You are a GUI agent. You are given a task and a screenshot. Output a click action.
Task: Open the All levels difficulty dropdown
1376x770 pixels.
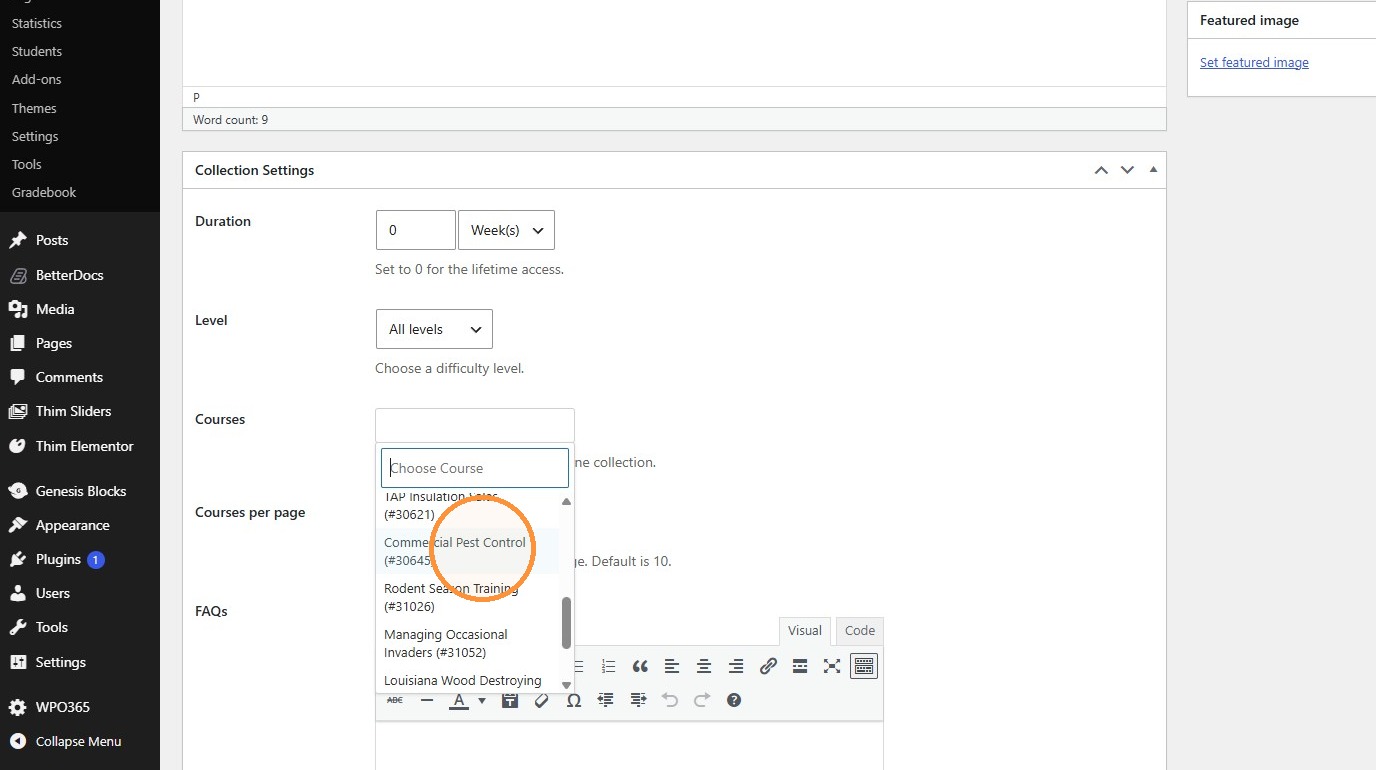point(434,329)
